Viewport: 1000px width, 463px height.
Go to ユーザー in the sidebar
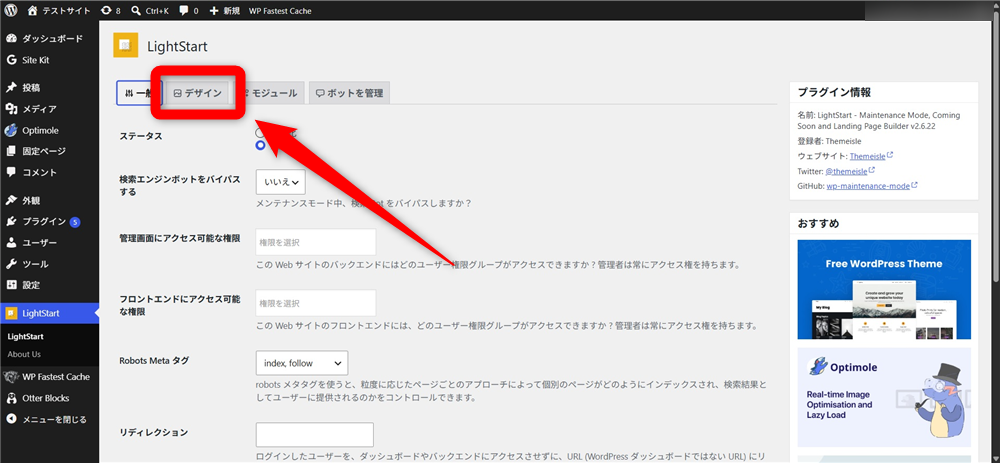[49, 243]
